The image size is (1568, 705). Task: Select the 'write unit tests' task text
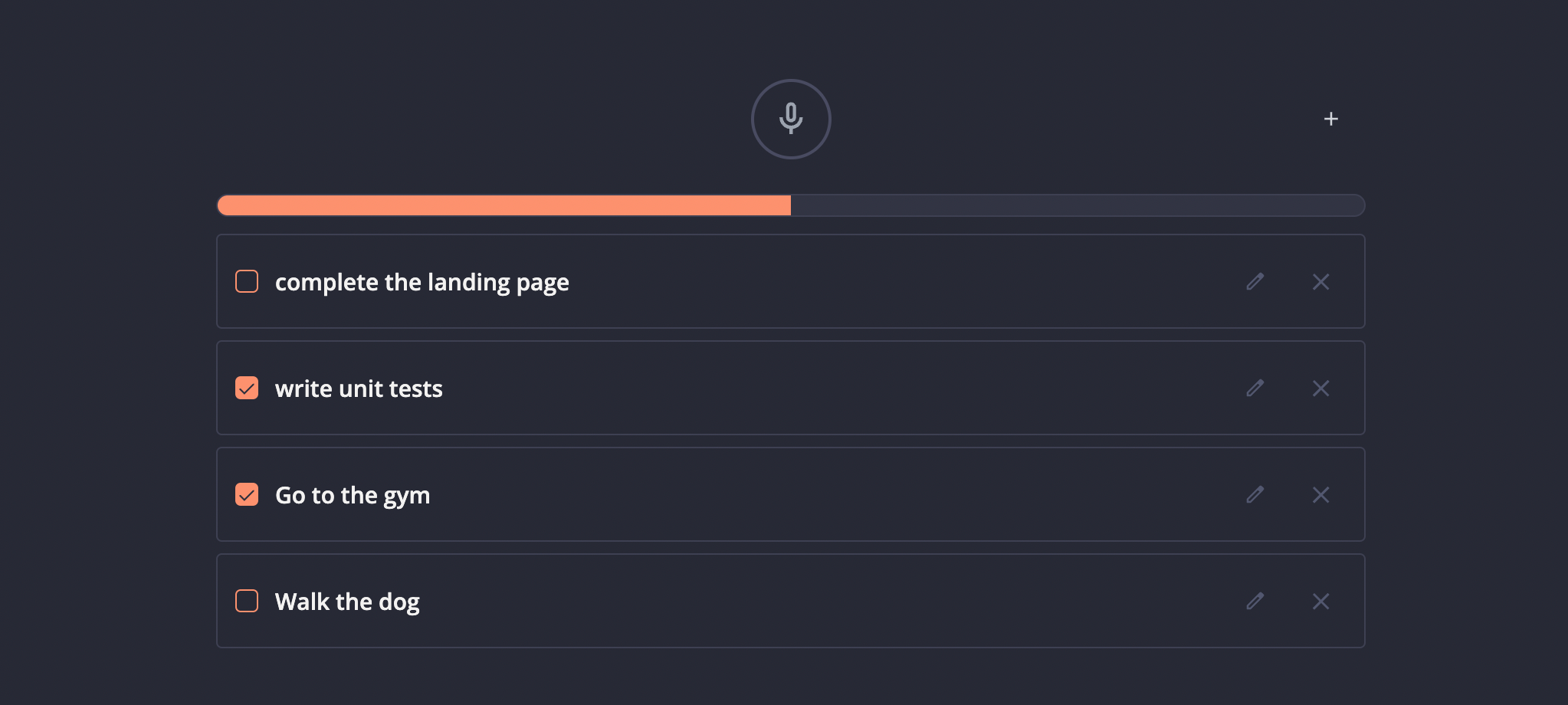359,389
